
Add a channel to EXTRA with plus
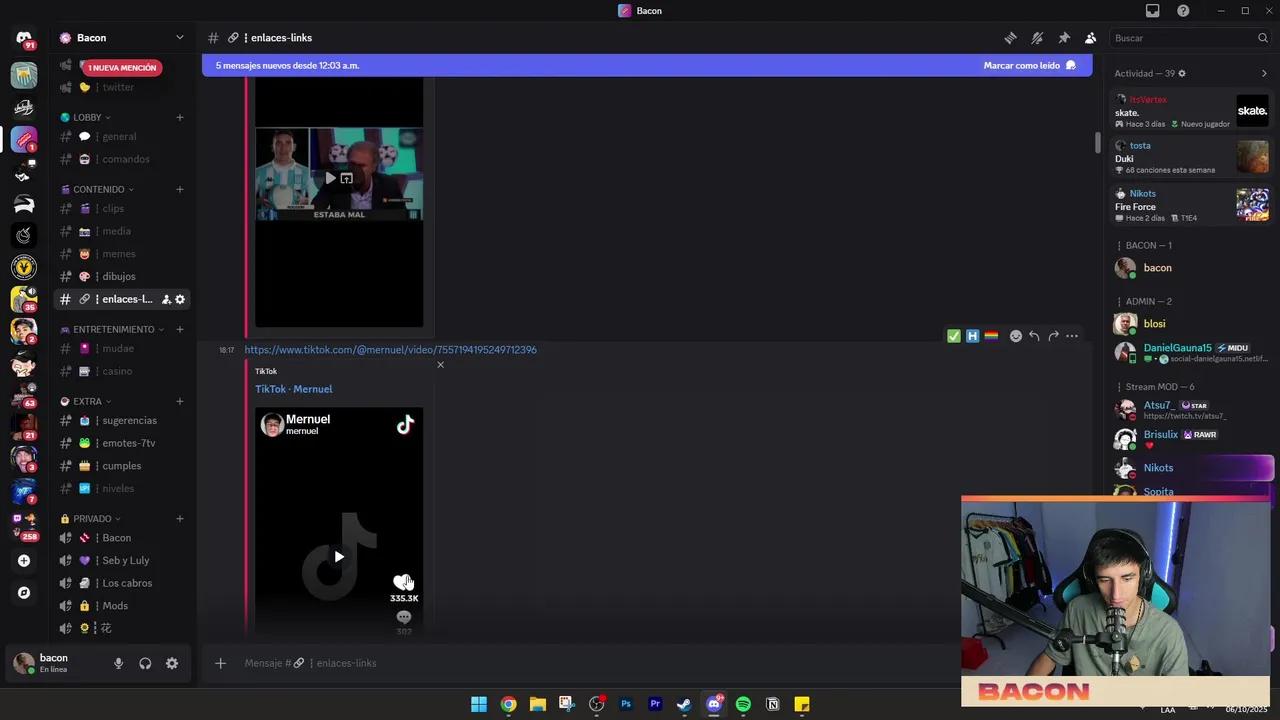click(180, 401)
